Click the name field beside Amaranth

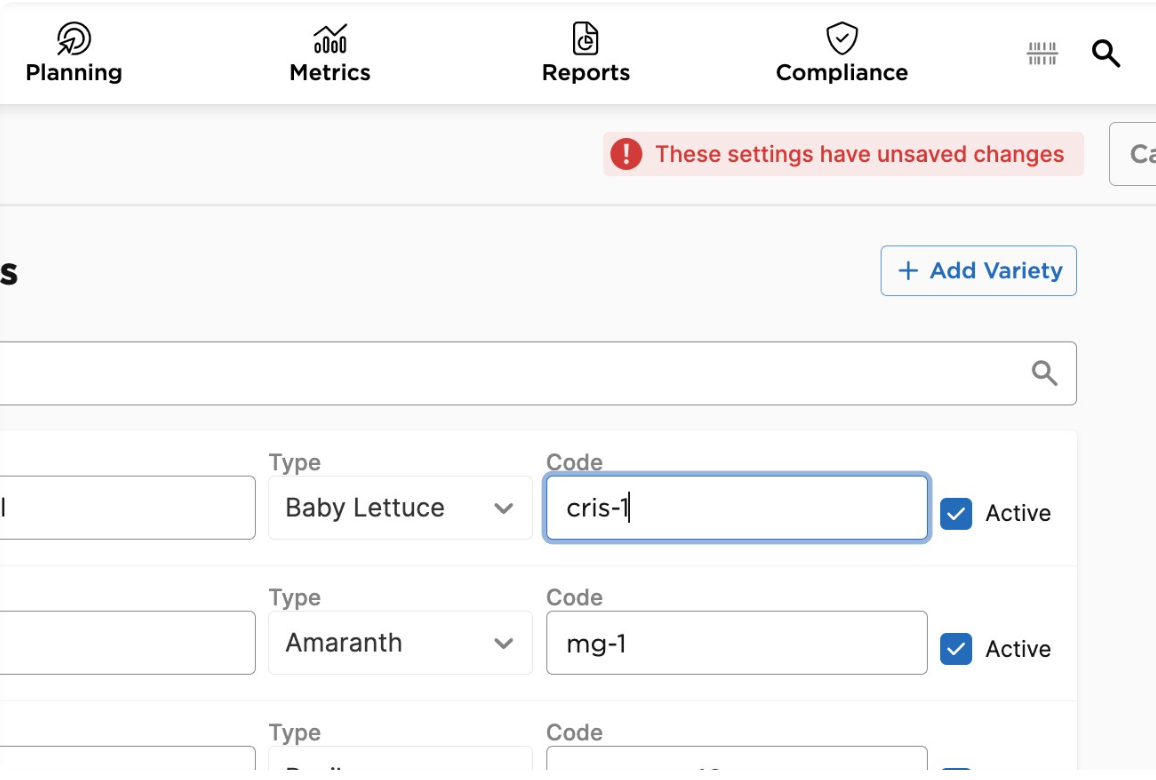pyautogui.click(x=128, y=643)
